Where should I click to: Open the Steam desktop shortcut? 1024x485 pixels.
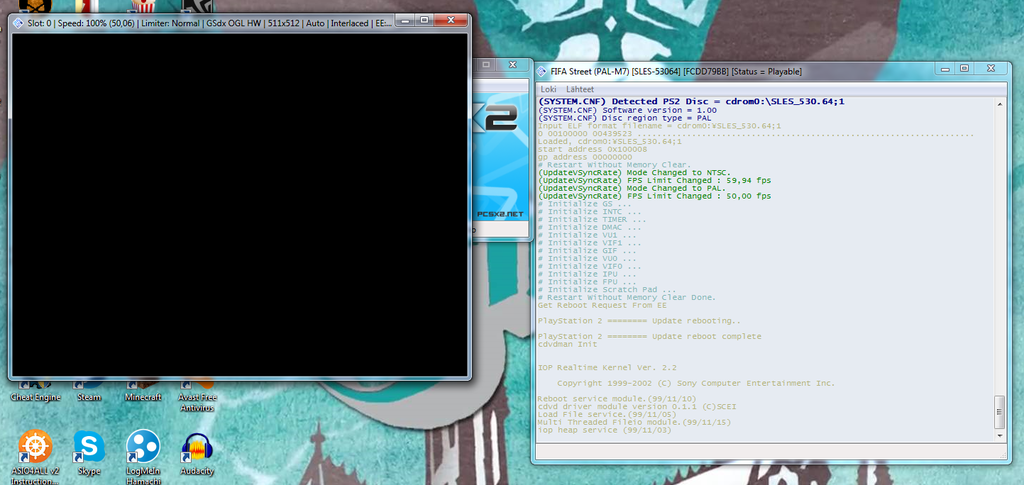point(89,392)
